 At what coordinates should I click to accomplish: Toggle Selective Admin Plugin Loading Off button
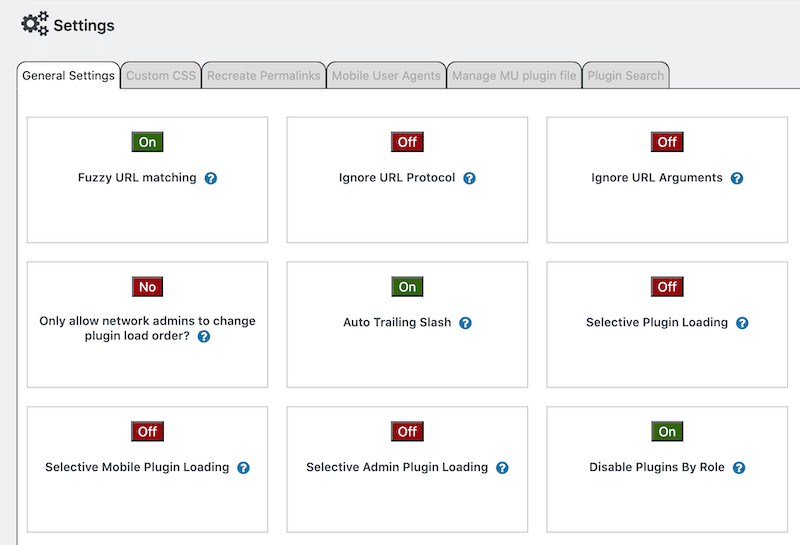pyautogui.click(x=407, y=432)
